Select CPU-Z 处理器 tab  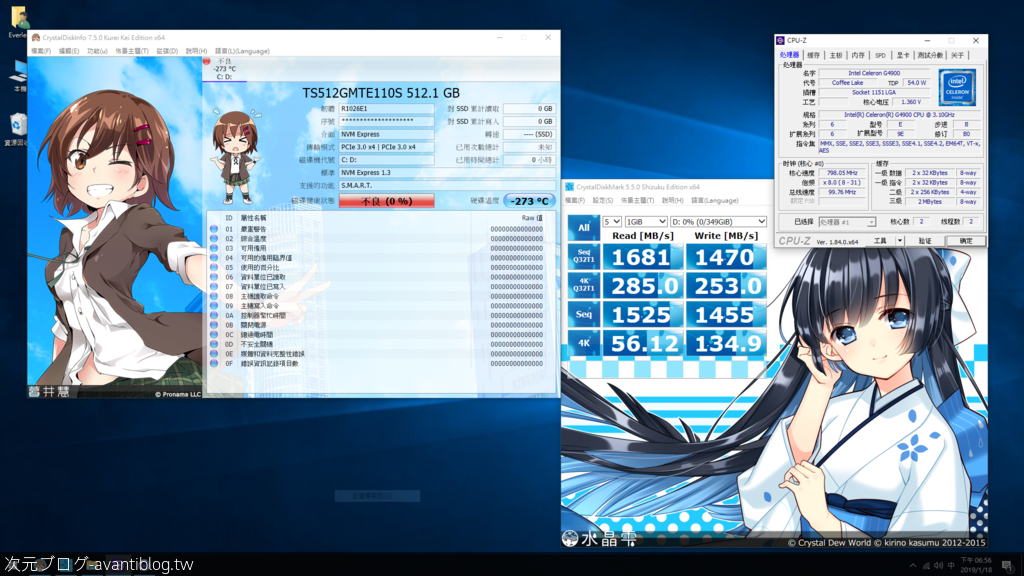(x=789, y=56)
